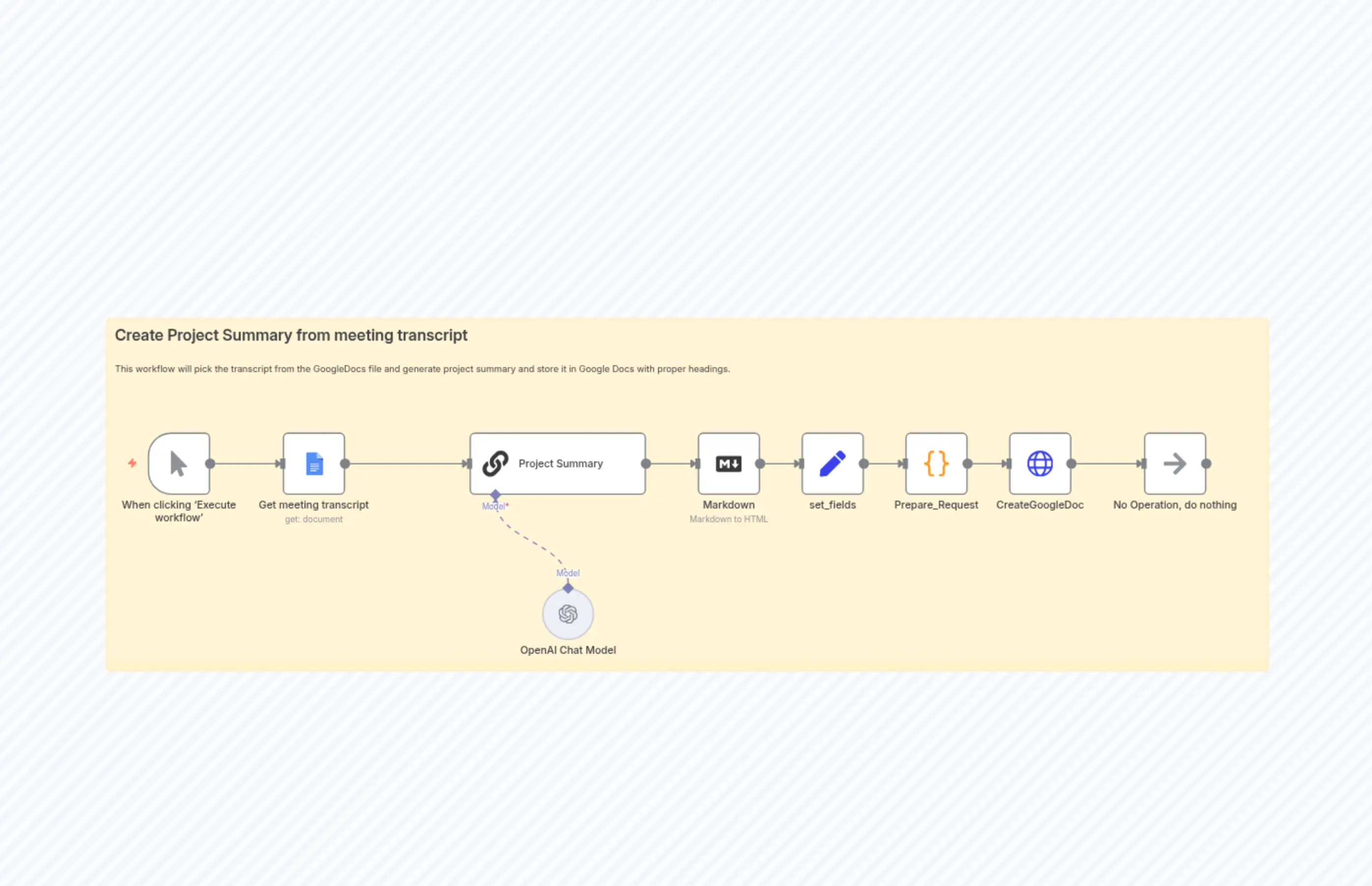Open the Prepare_Request code node
The height and width of the screenshot is (886, 1372).
[x=936, y=463]
